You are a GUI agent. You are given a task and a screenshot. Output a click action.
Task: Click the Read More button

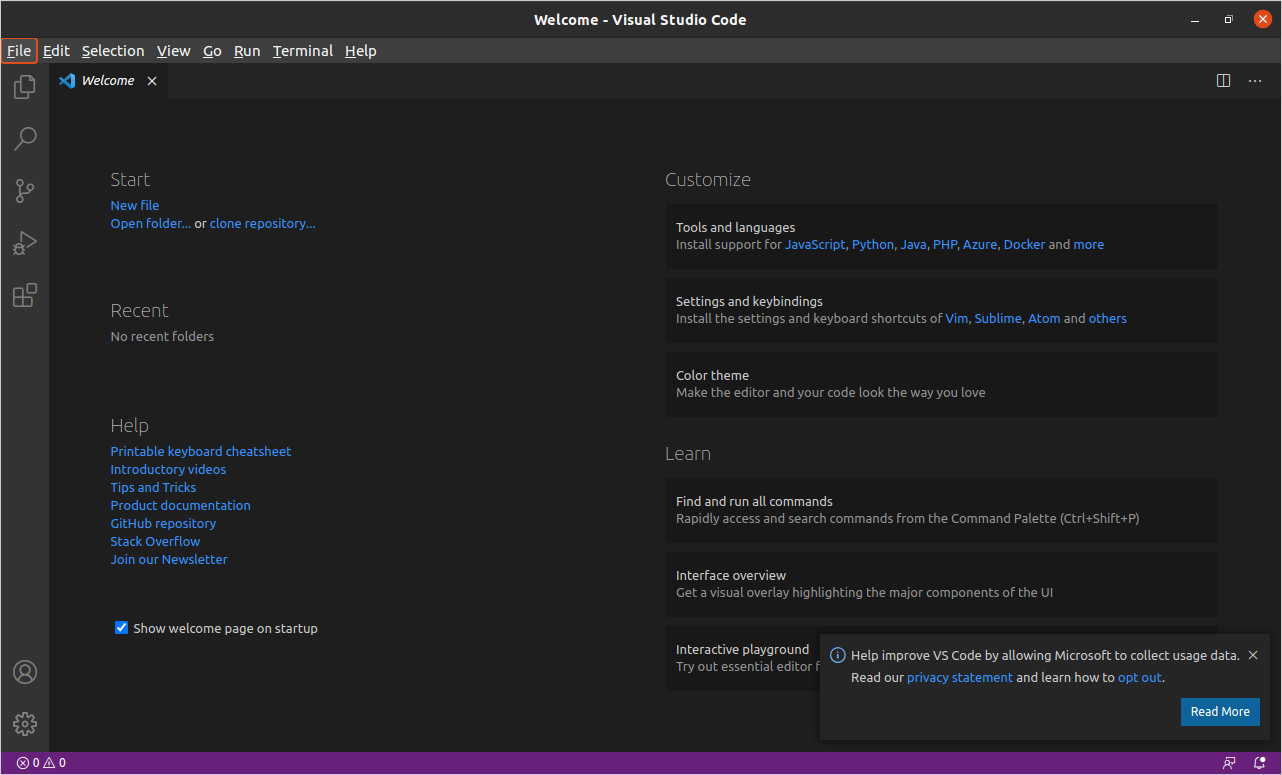[x=1220, y=712]
